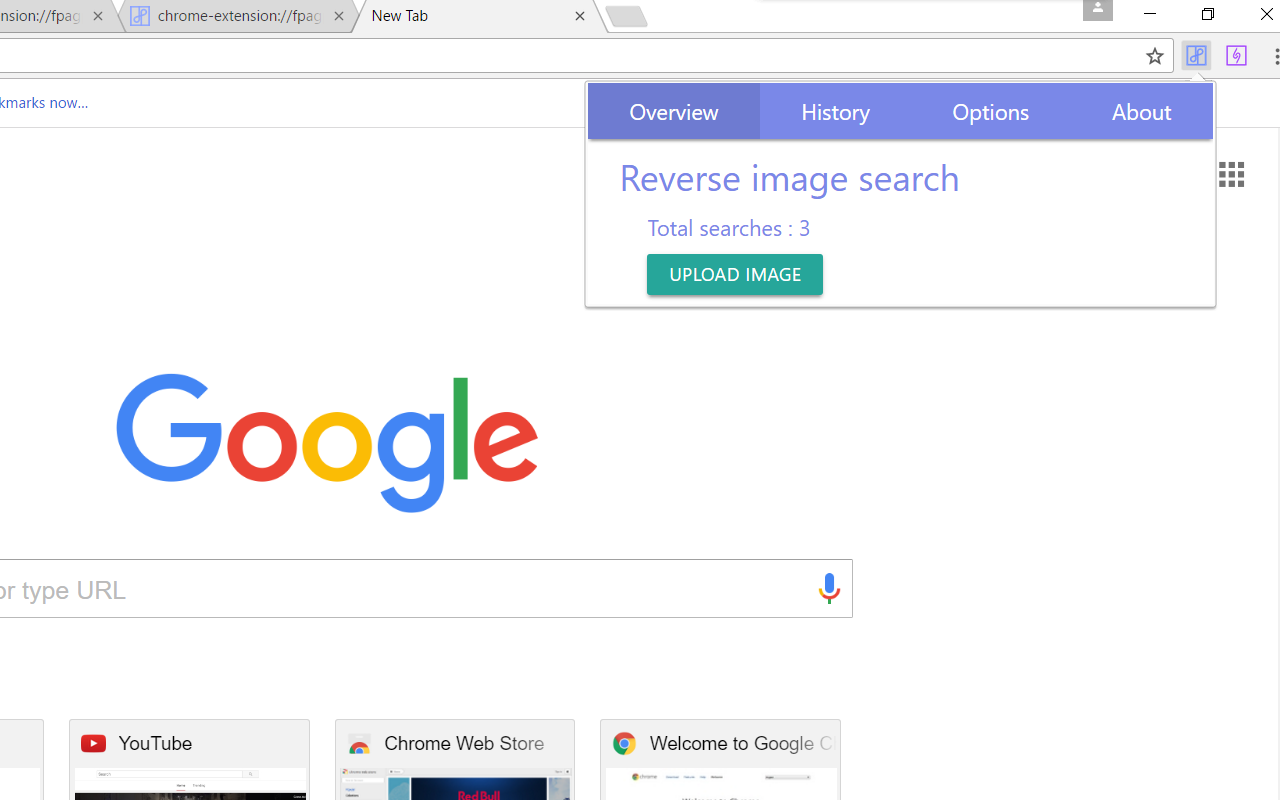Open the Welcome to Google Chrome tile
This screenshot has height=800, width=1280.
click(720, 760)
